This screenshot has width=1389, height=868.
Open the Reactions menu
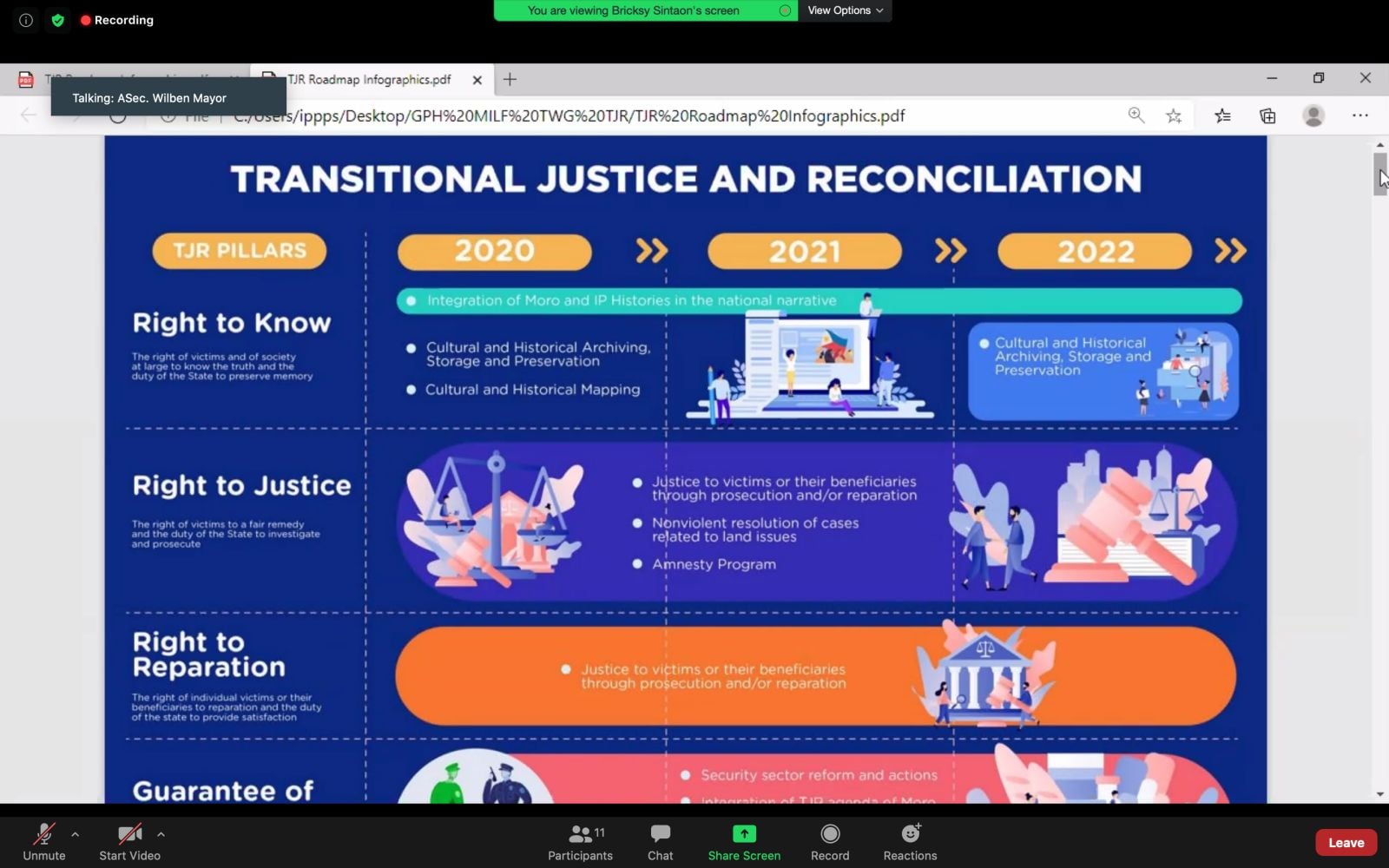(x=910, y=842)
